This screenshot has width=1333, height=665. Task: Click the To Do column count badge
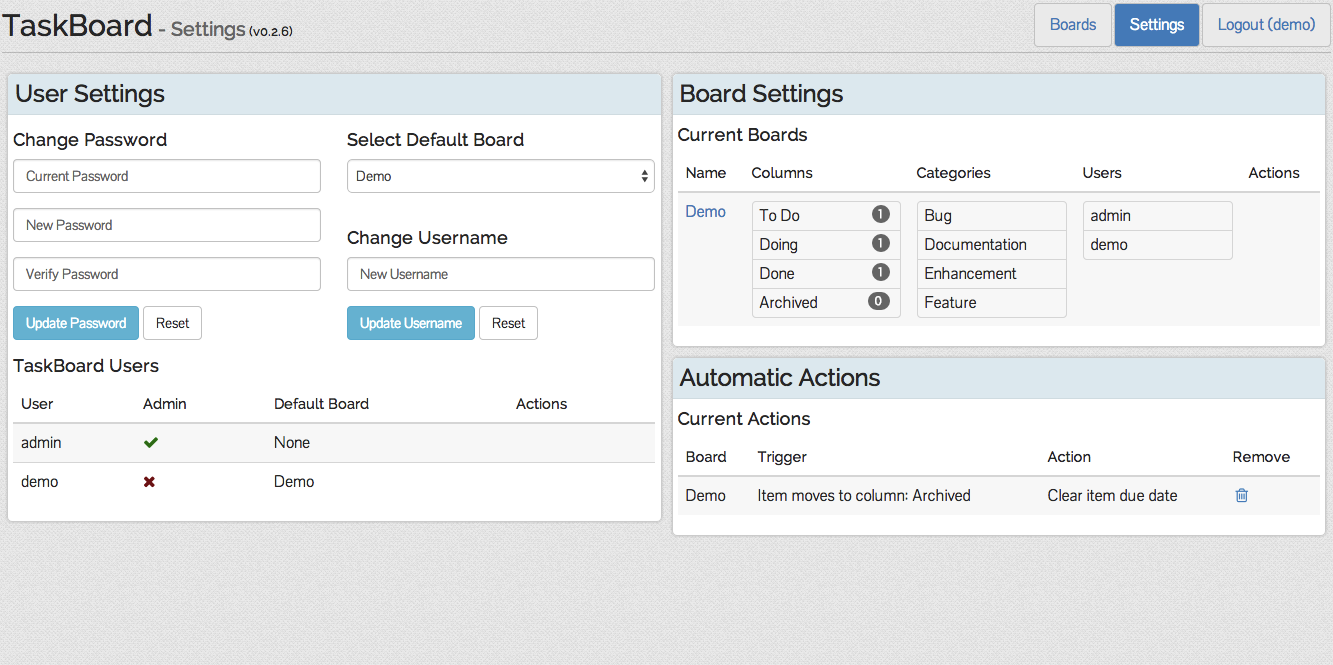880,215
